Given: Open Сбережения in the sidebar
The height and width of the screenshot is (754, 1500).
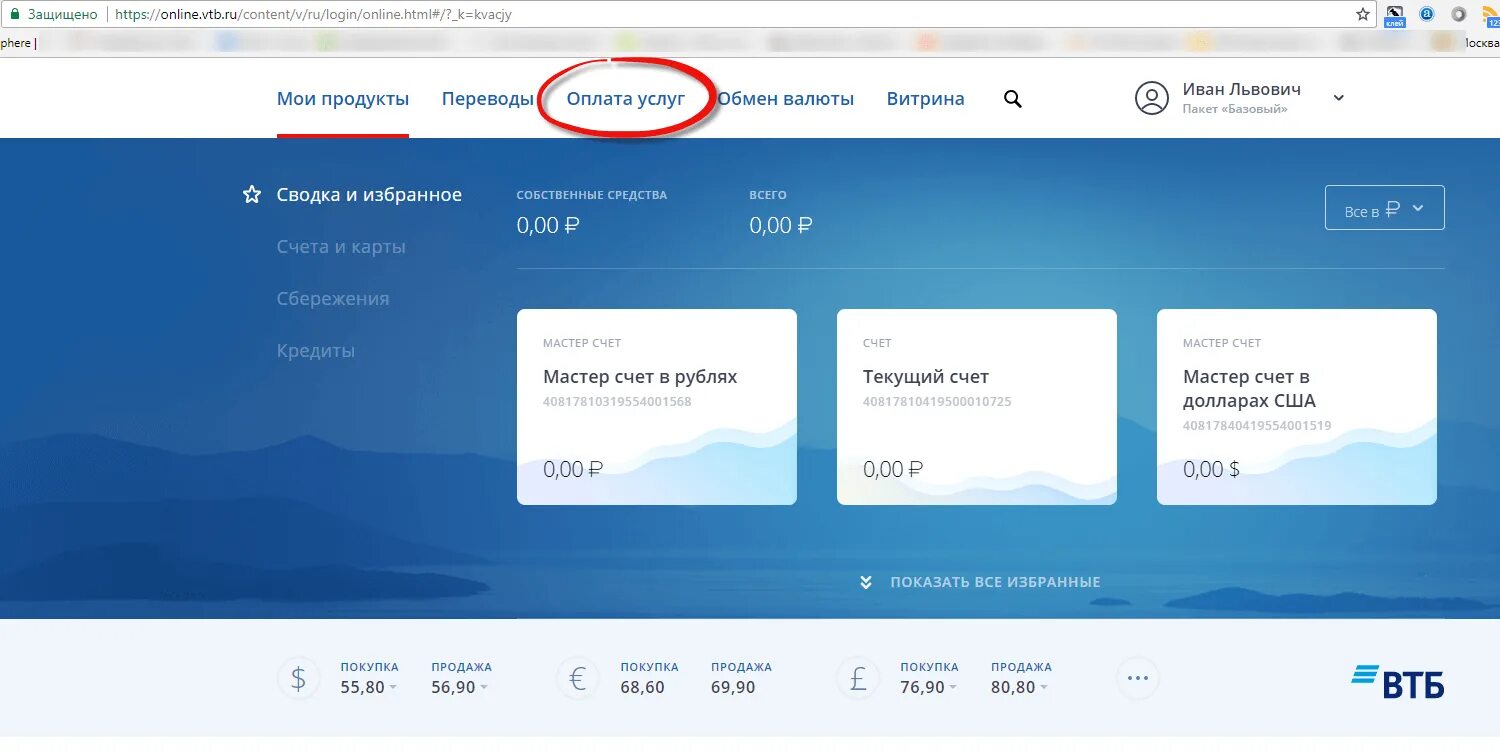Looking at the screenshot, I should point(333,299).
